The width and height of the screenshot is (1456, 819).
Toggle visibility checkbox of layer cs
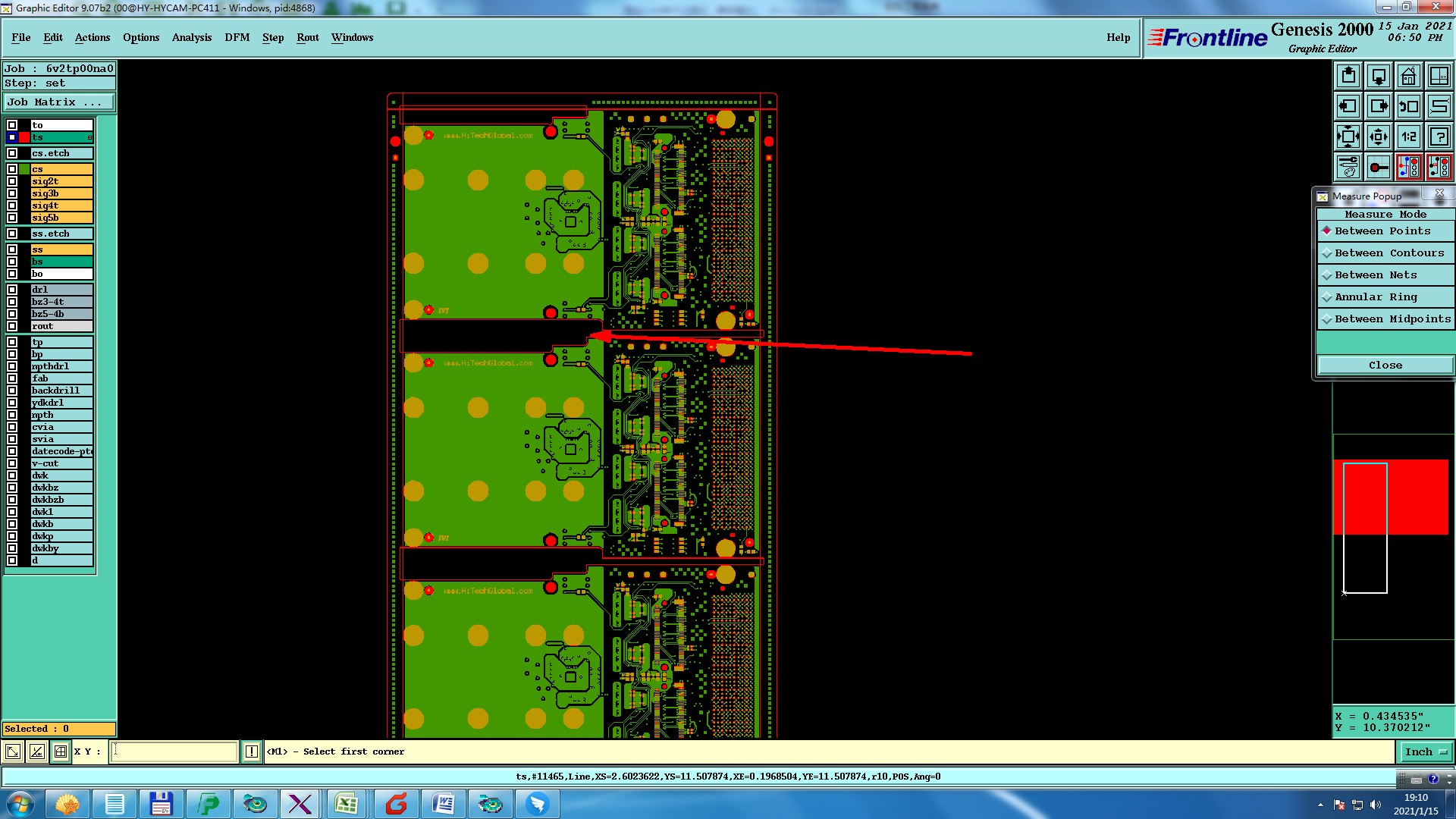point(12,169)
